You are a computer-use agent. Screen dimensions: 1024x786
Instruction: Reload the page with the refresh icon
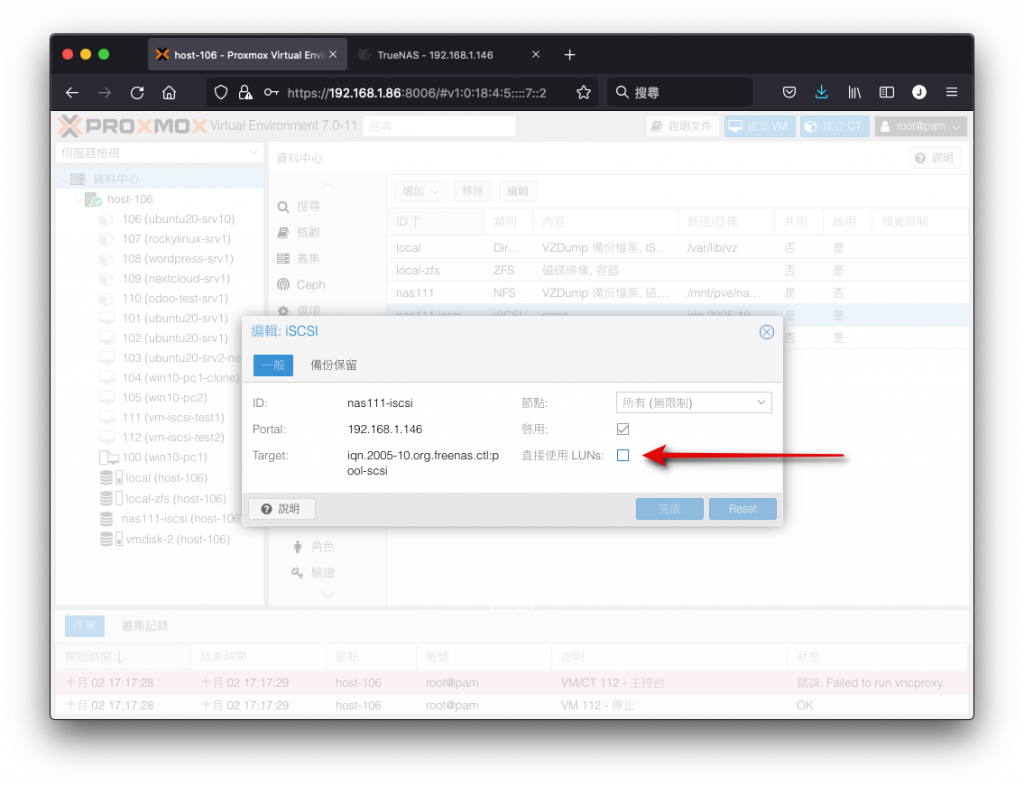coord(137,93)
